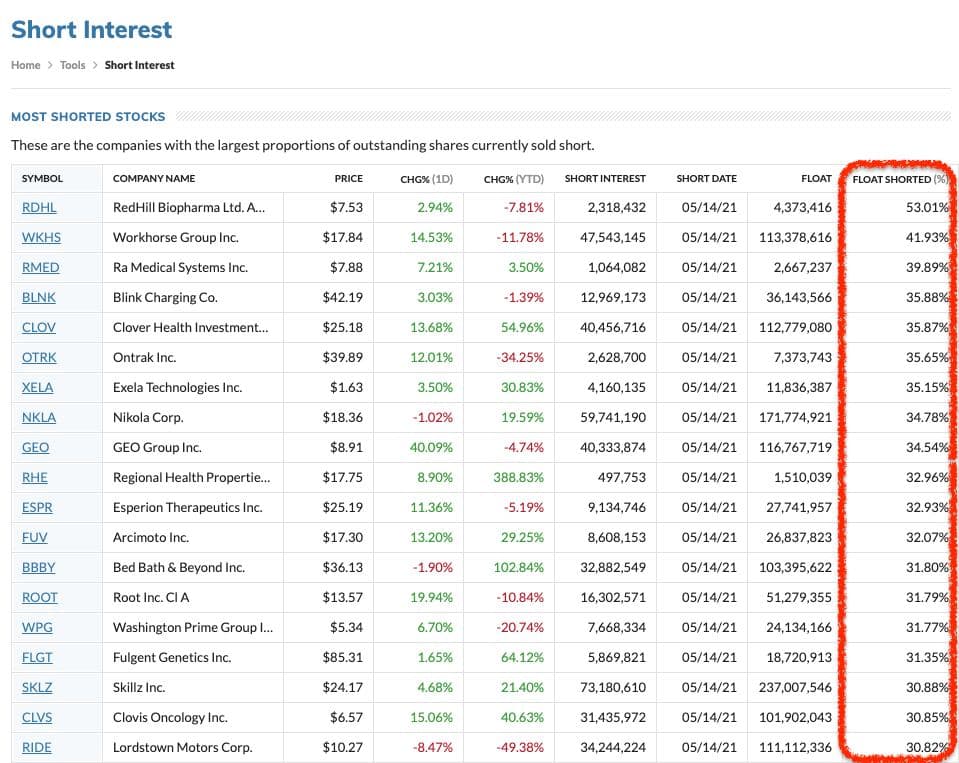Click the $85.31 price cell
Viewport: 959px width, 763px height.
click(342, 657)
